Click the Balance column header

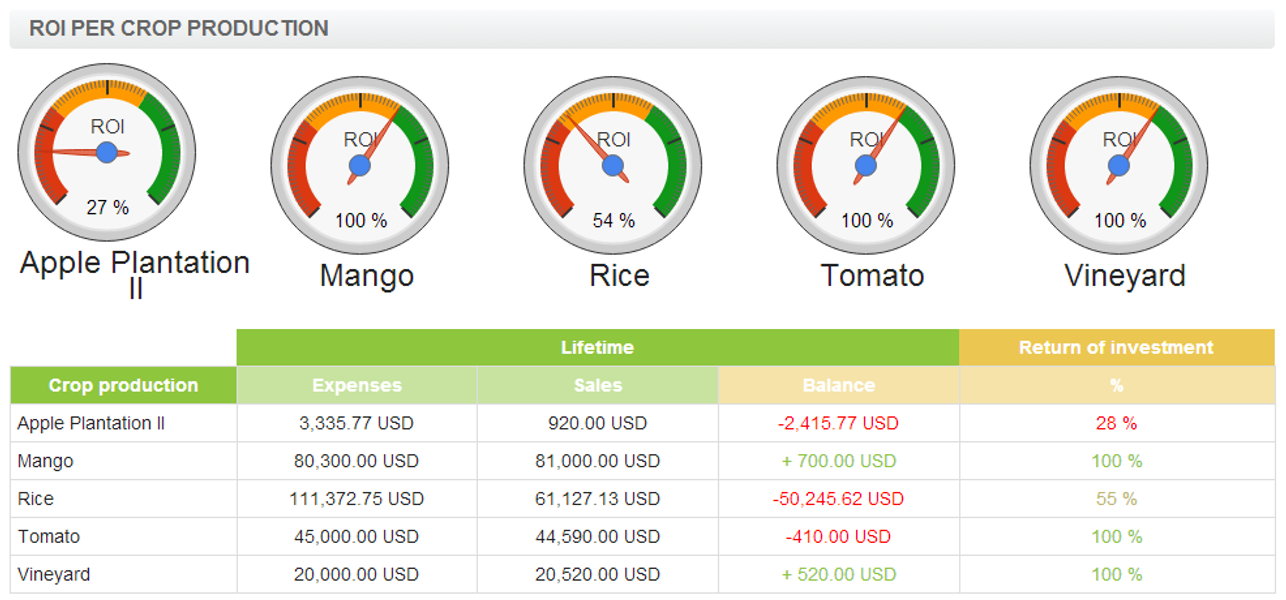click(x=838, y=386)
